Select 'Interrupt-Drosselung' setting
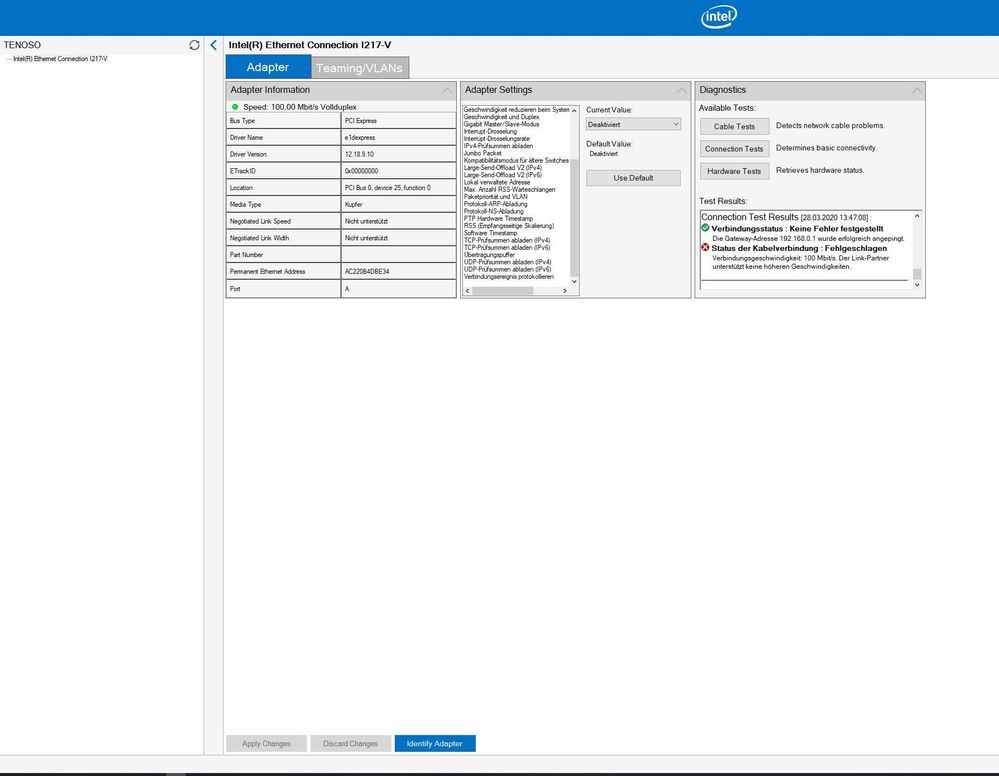The image size is (999, 776). click(x=490, y=131)
